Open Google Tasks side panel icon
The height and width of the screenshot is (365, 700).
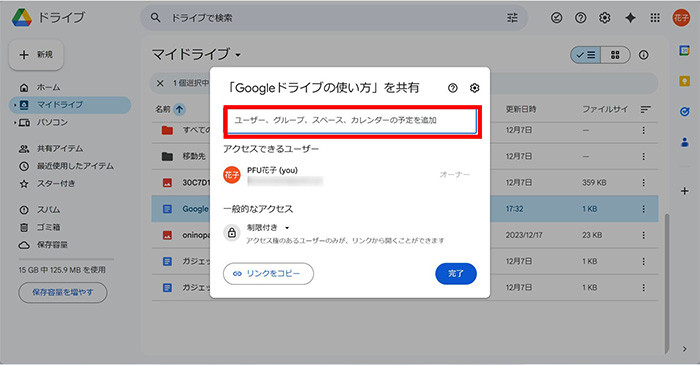point(684,112)
